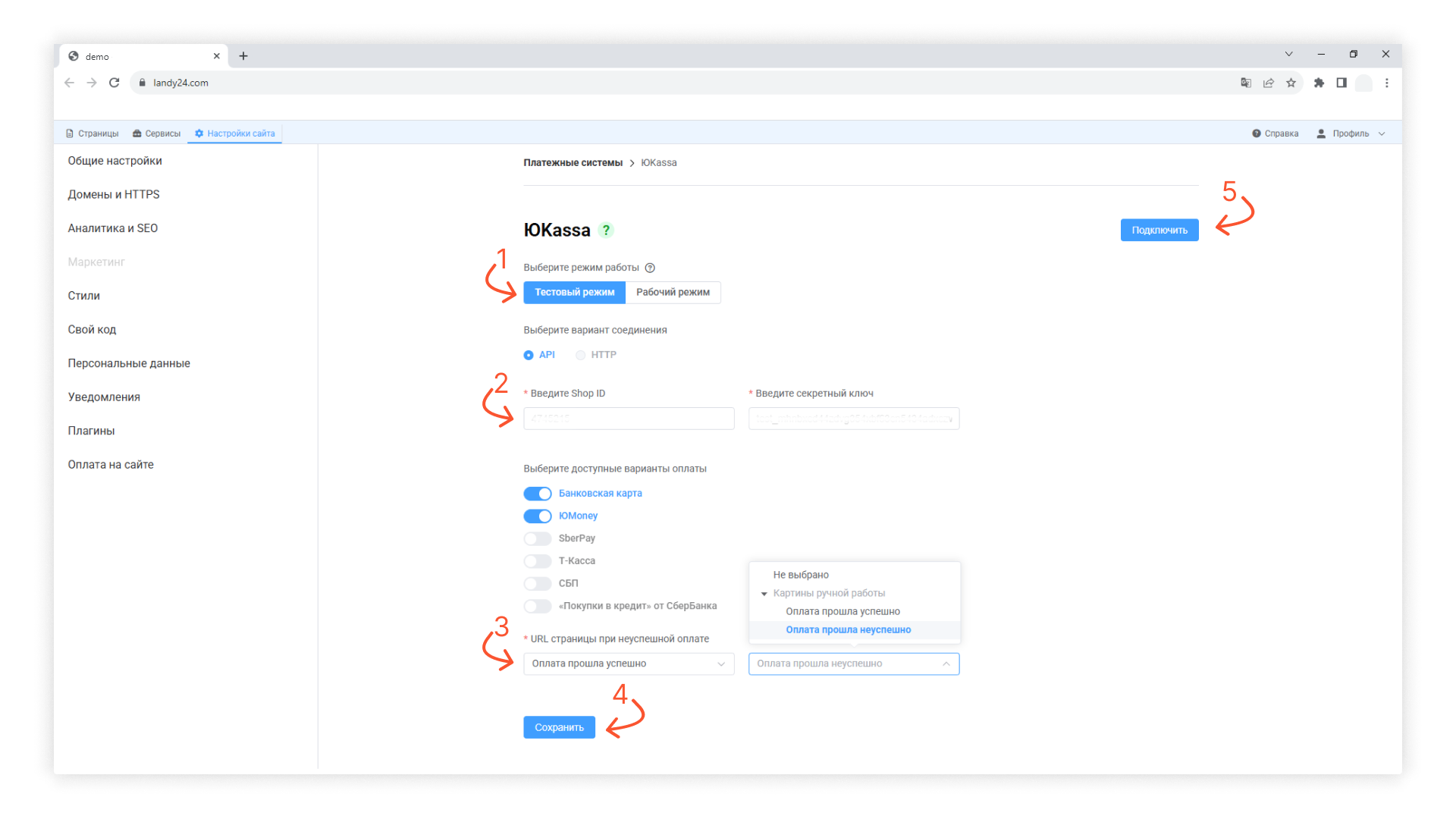Open Домены и HTTPS settings

[114, 194]
